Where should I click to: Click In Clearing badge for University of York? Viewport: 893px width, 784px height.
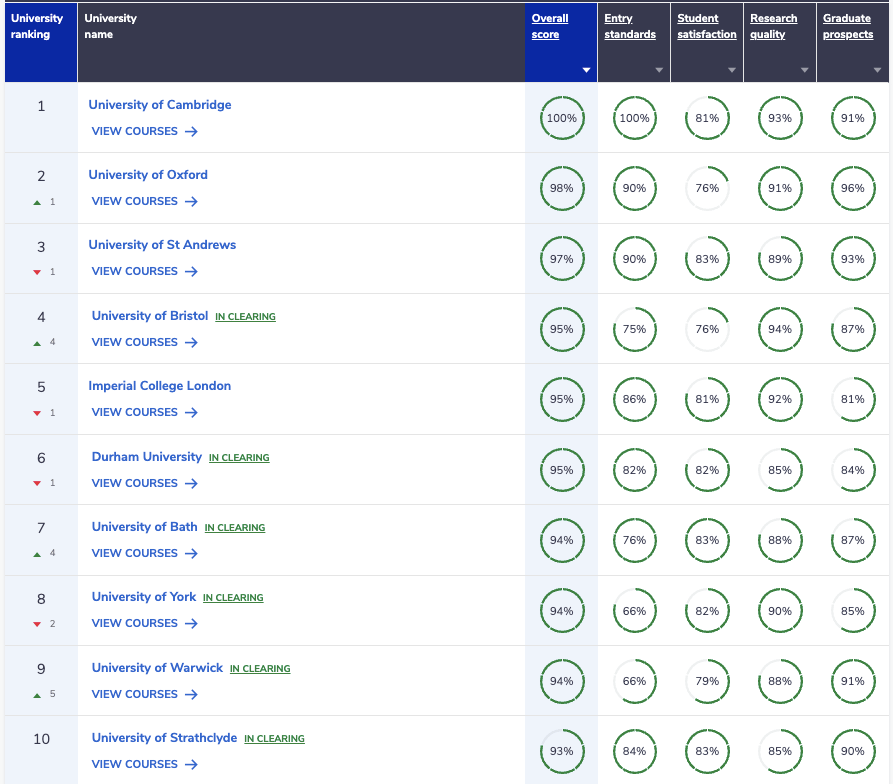click(233, 597)
